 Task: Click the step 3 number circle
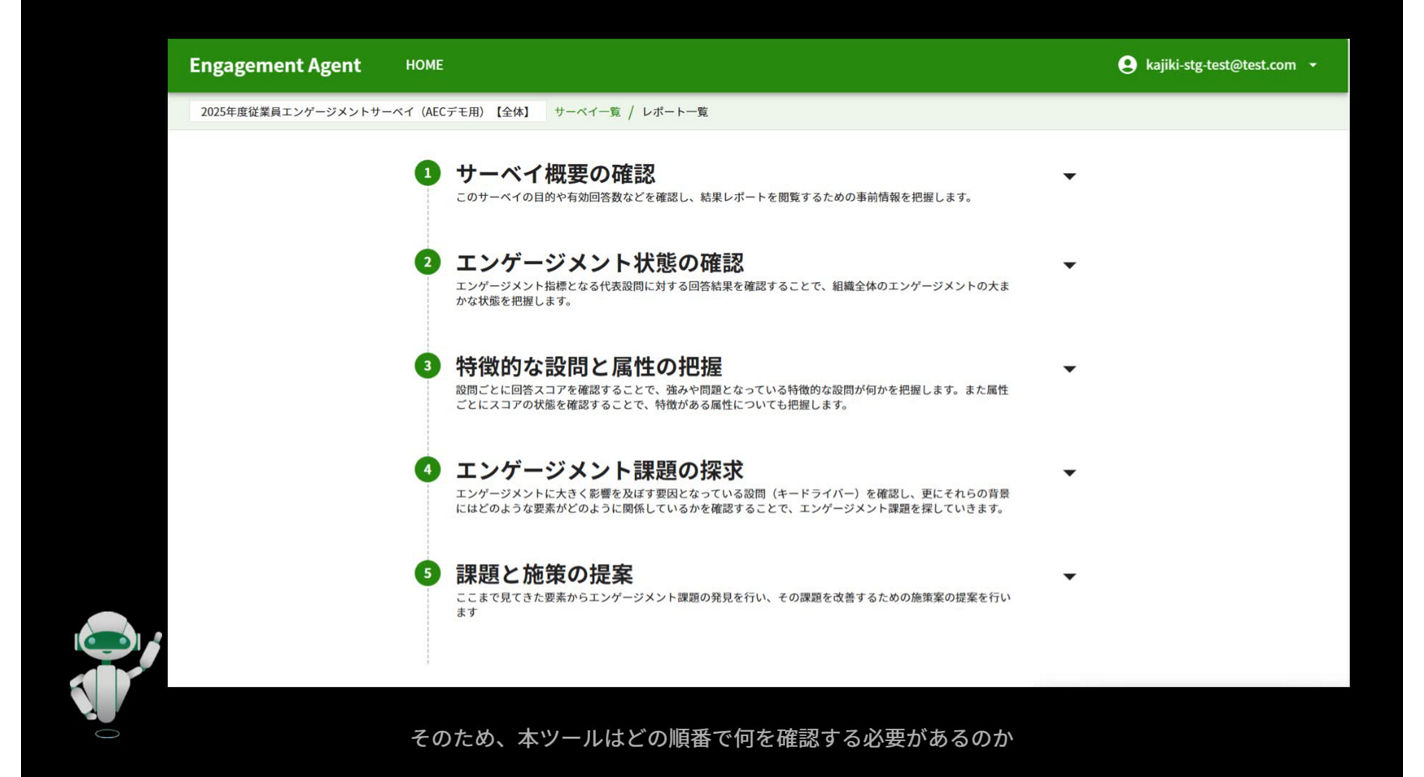pos(428,366)
